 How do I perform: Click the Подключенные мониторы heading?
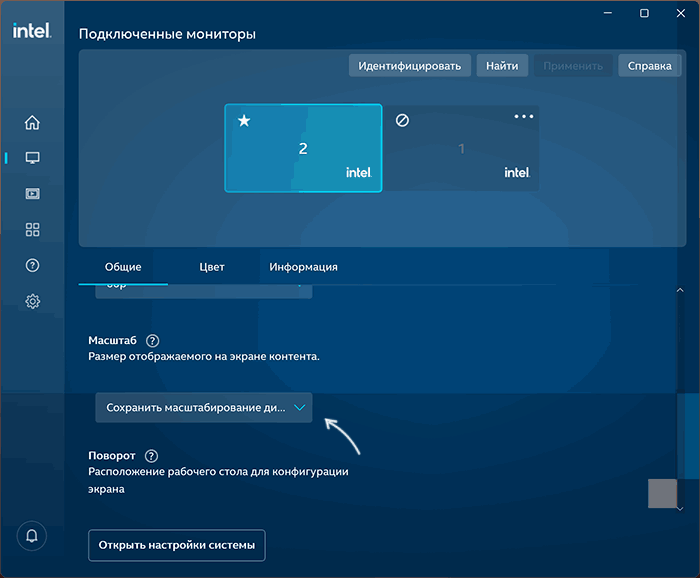point(167,34)
